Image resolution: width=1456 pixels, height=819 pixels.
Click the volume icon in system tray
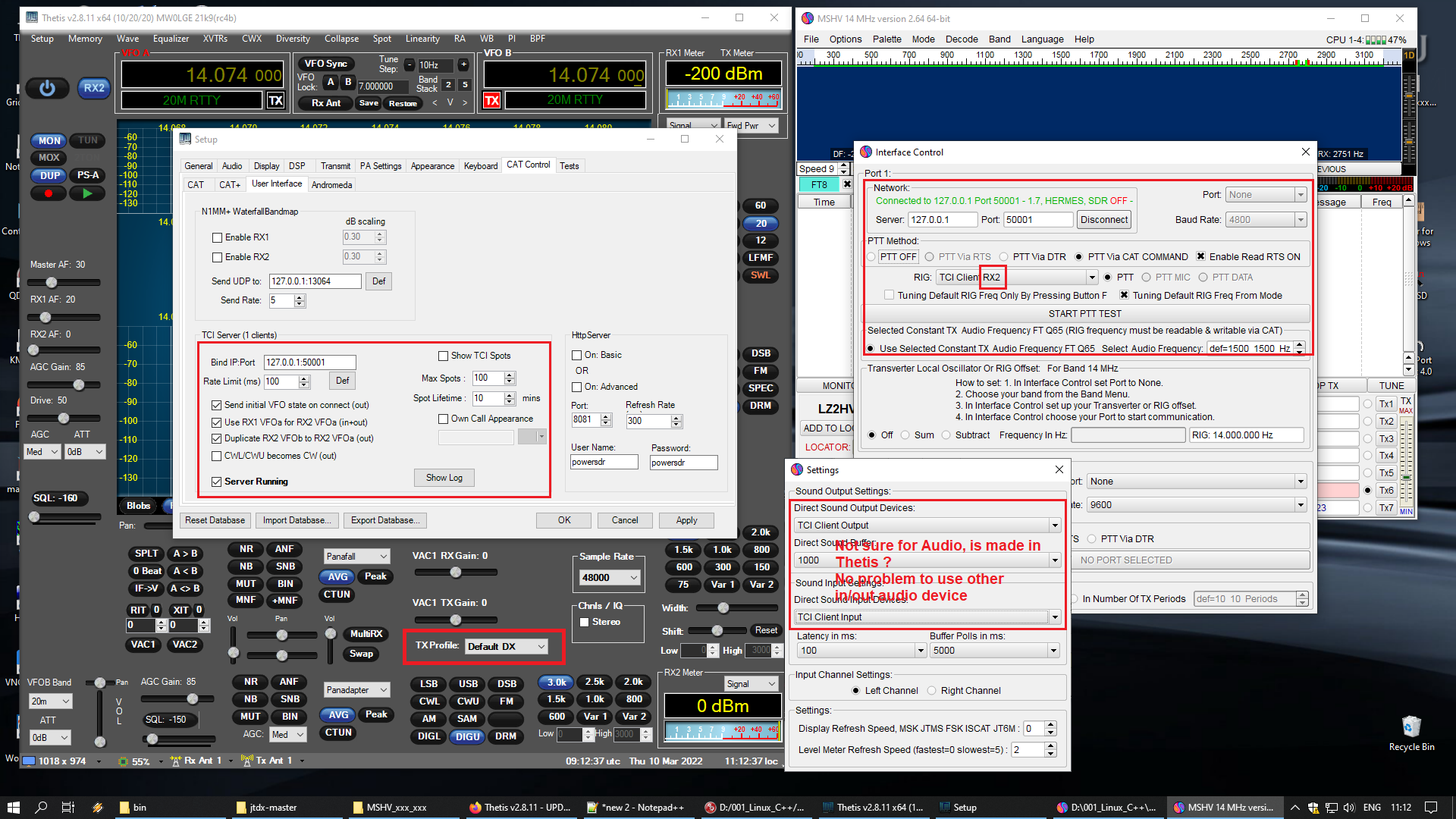1349,807
